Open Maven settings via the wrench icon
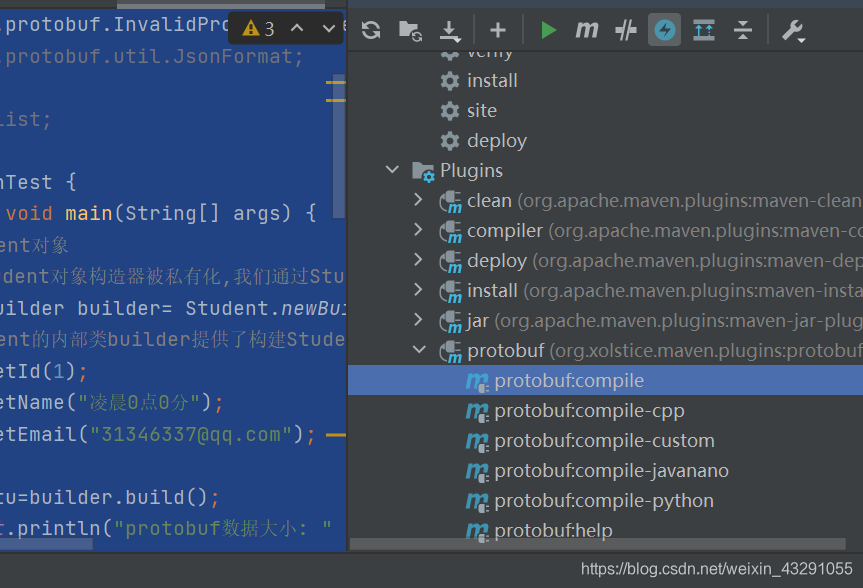This screenshot has height=588, width=863. [793, 30]
